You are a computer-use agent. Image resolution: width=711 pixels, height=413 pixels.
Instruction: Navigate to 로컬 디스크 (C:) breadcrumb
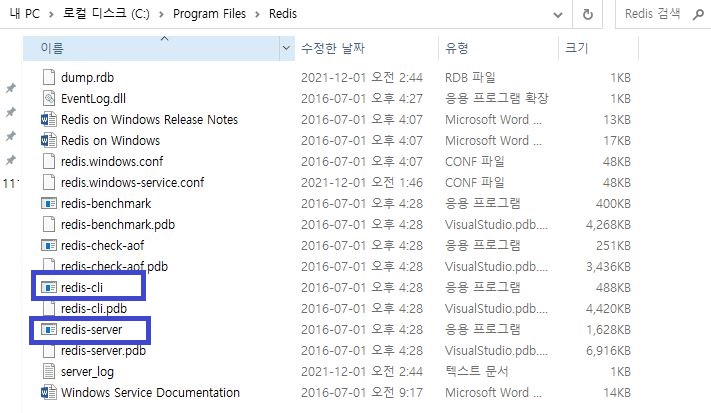pos(106,14)
